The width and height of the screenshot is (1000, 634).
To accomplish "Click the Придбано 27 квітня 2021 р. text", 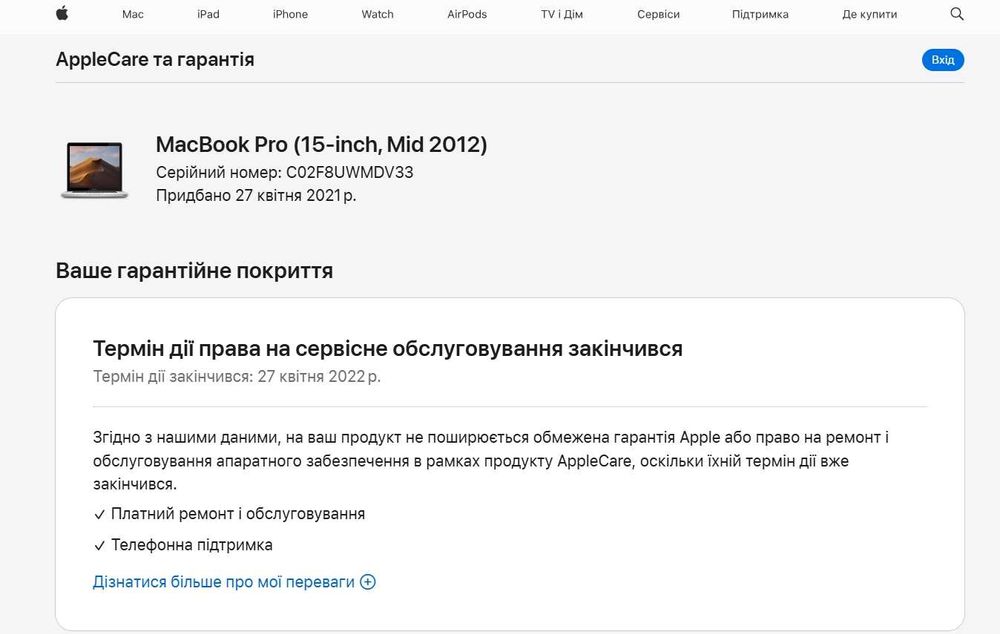I will (x=256, y=195).
